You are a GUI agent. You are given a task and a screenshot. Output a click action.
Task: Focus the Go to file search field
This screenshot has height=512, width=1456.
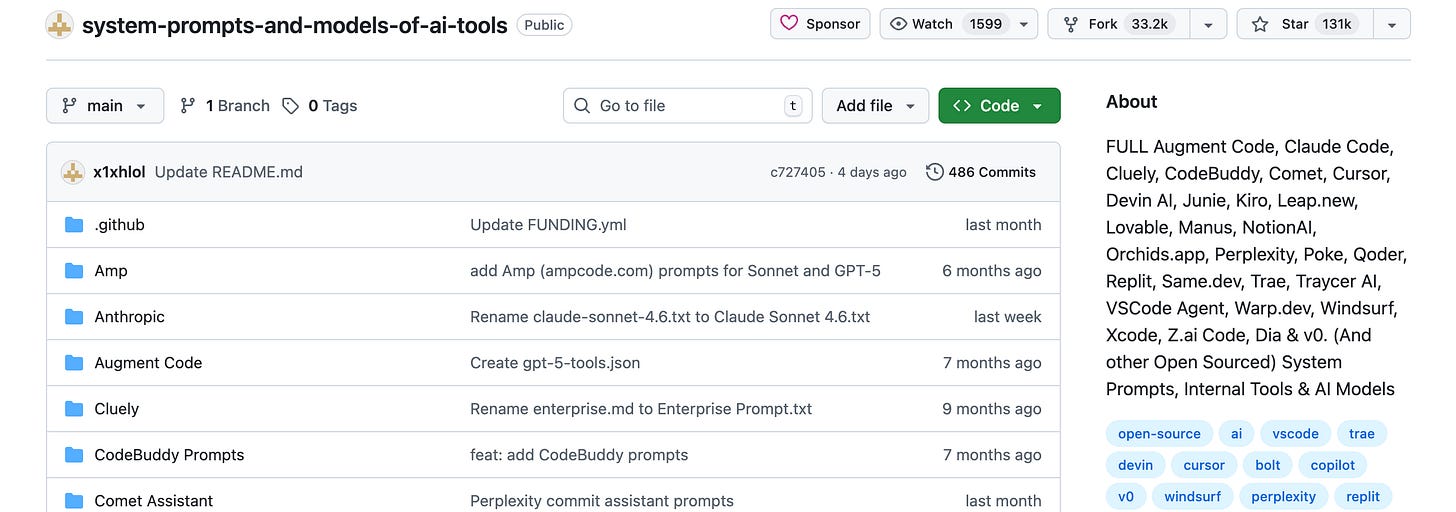[x=688, y=105]
